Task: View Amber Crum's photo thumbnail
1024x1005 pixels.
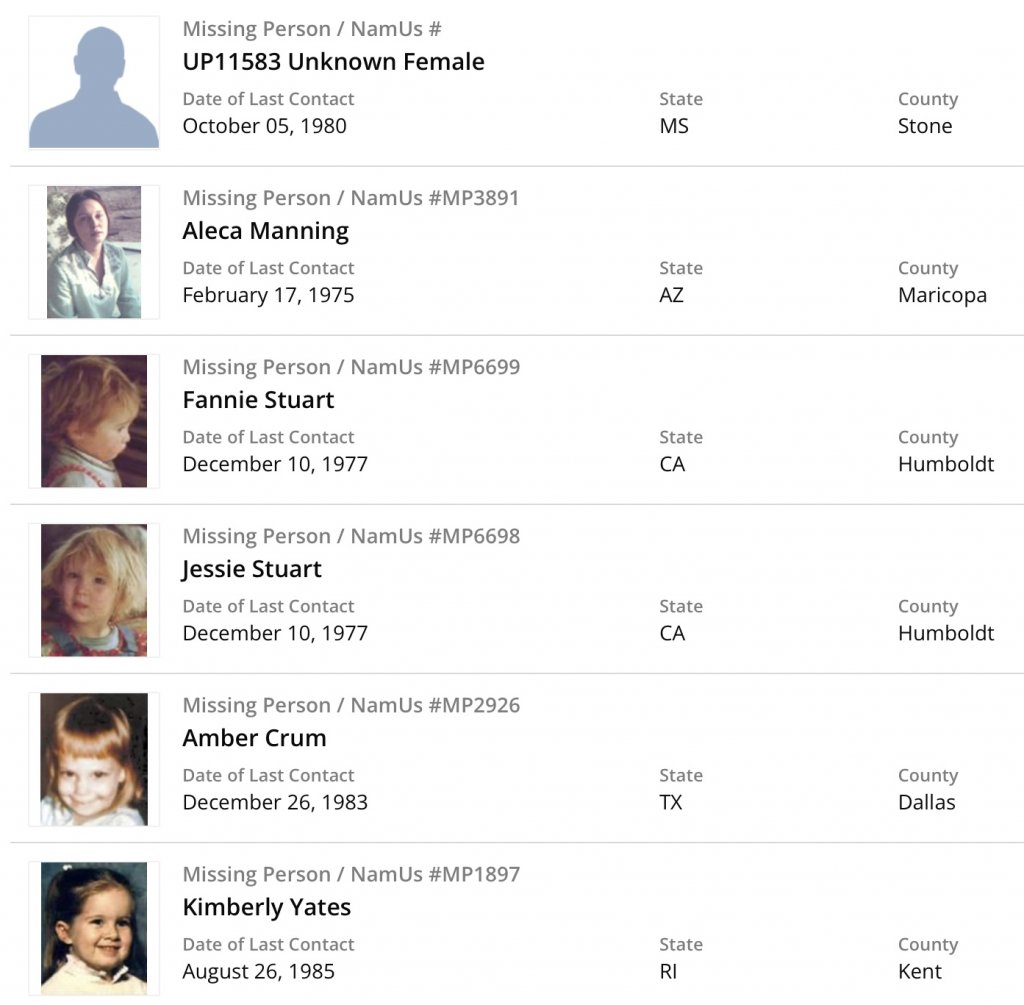Action: click(94, 759)
